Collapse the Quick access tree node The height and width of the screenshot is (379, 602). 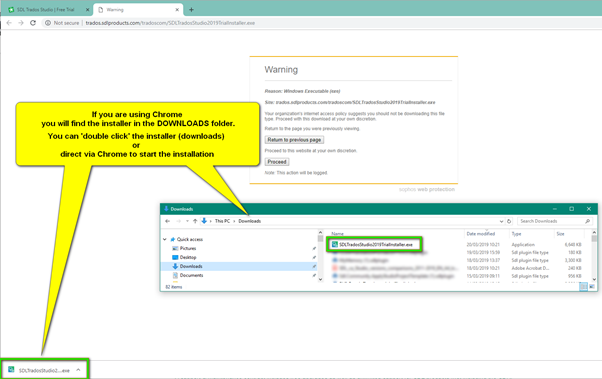point(165,239)
